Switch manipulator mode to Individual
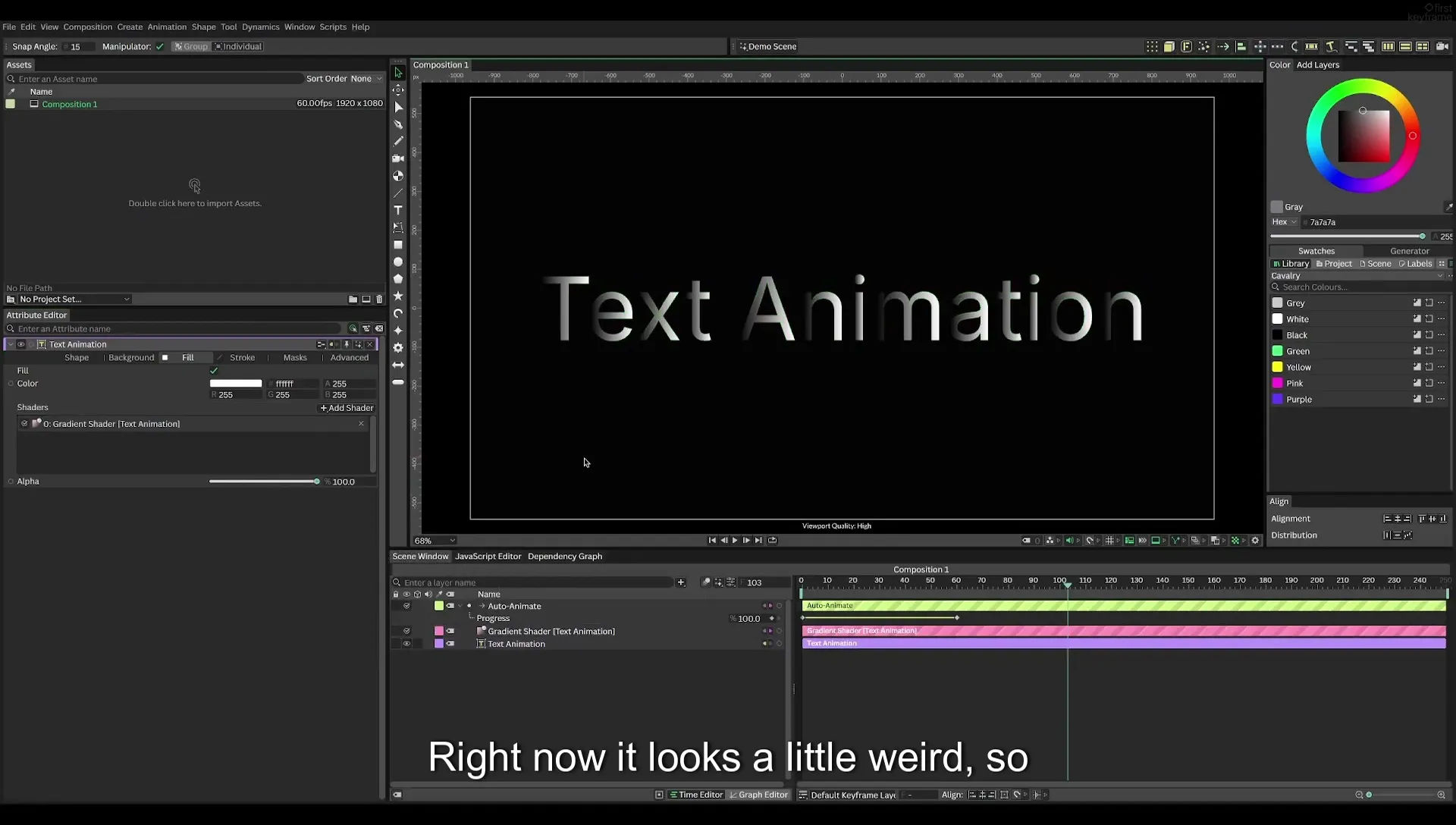Viewport: 1456px width, 825px height. pos(238,46)
